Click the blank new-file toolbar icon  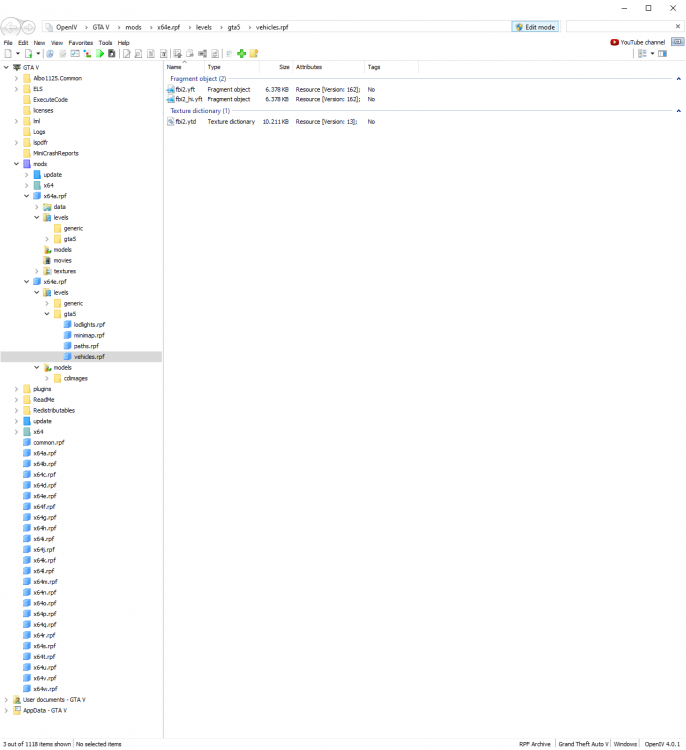8,54
